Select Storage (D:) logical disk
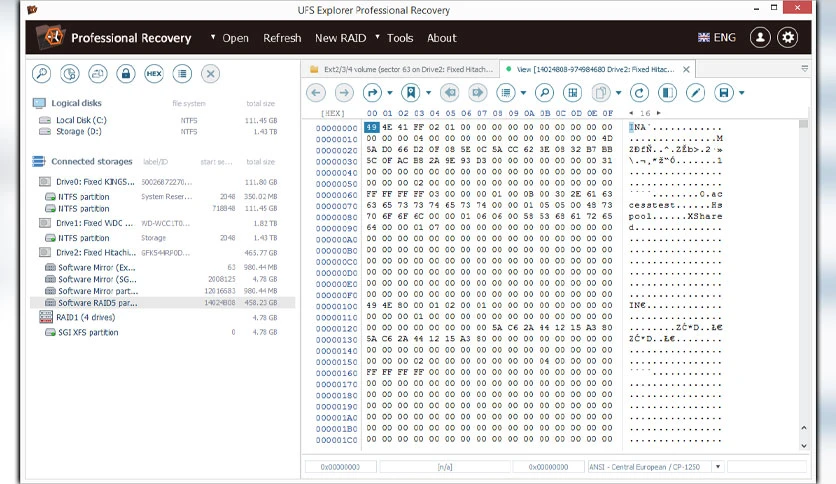 78,131
